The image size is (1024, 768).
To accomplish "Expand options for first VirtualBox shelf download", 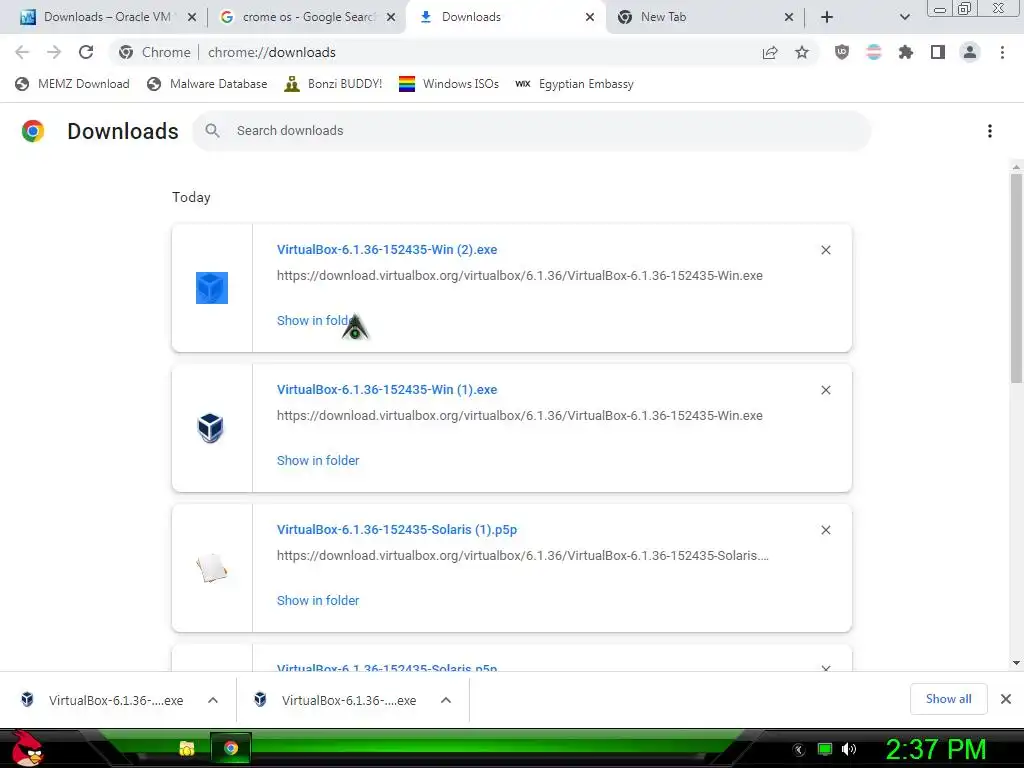I will pos(213,700).
